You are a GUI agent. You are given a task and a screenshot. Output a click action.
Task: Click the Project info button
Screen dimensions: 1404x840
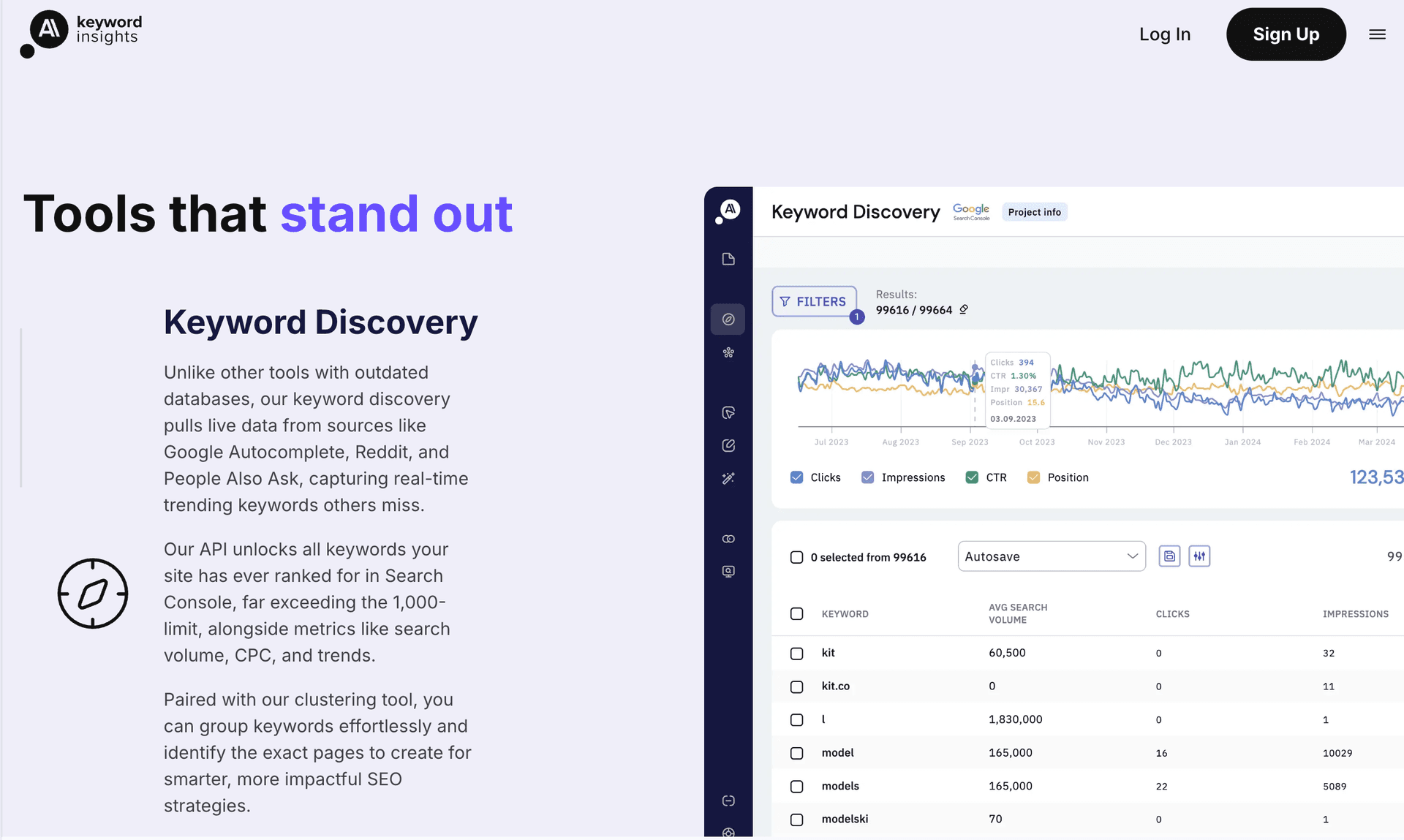[1035, 212]
